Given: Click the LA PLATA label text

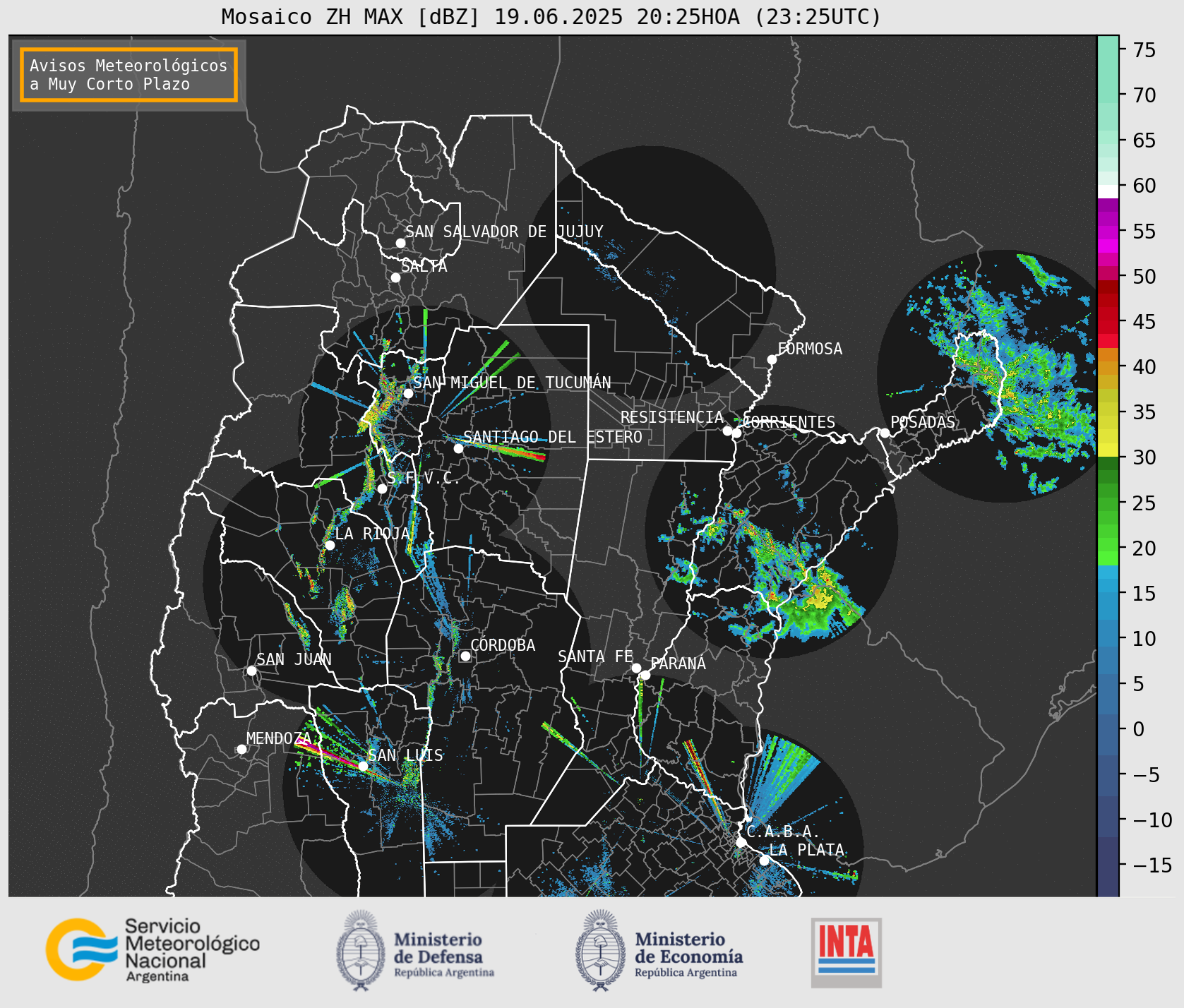Looking at the screenshot, I should point(806,850).
